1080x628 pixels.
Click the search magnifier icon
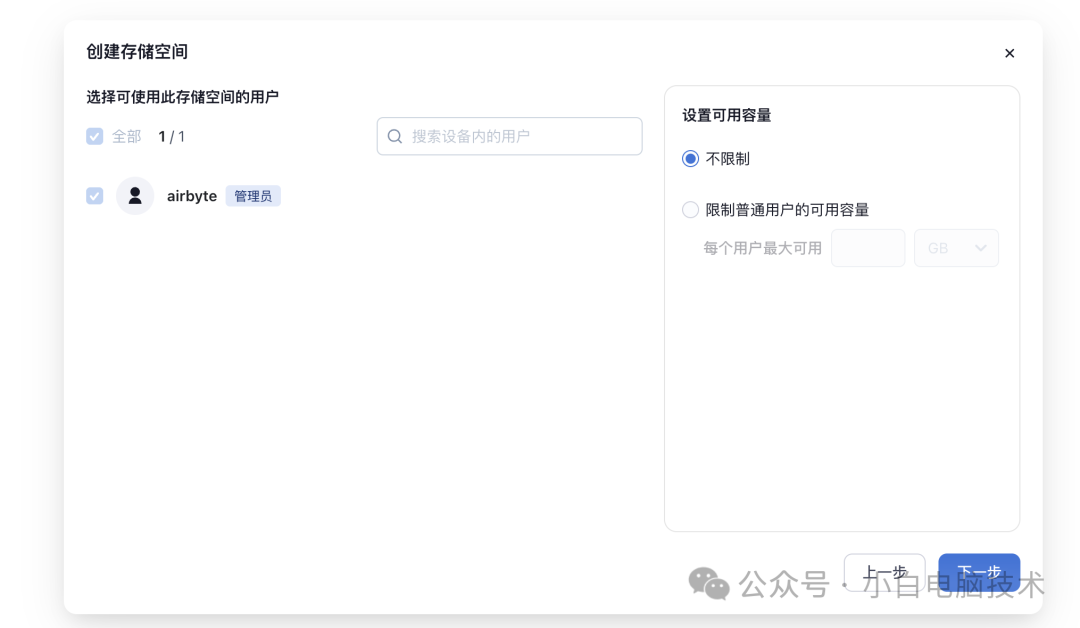tap(395, 136)
